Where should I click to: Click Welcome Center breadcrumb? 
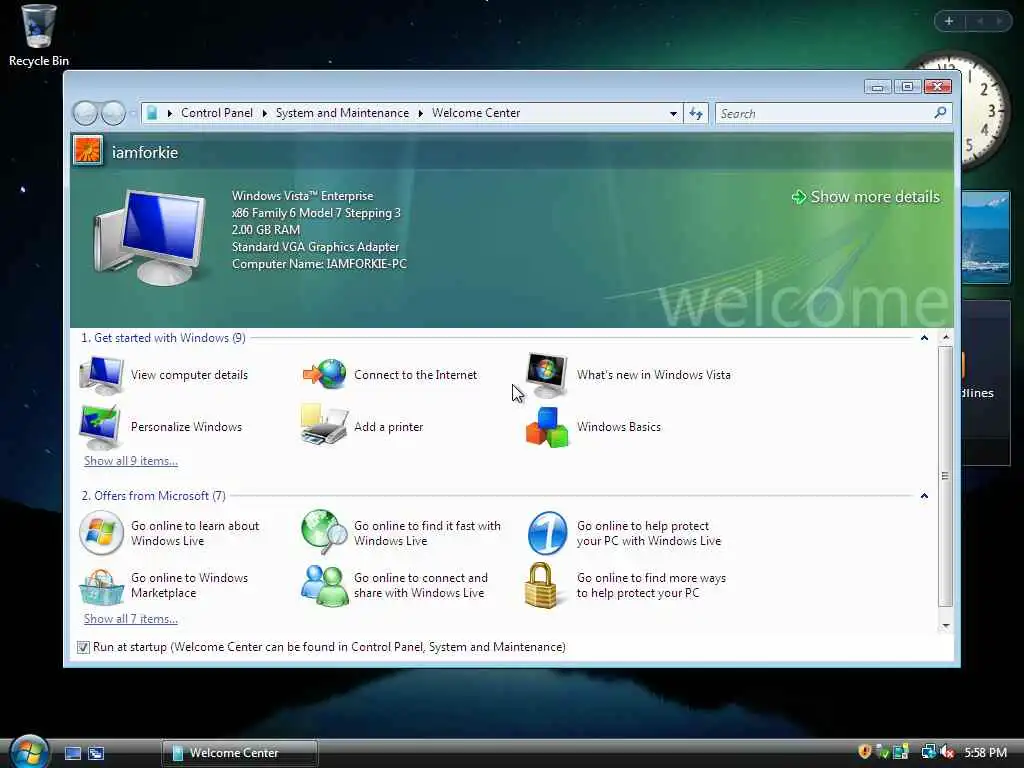476,113
